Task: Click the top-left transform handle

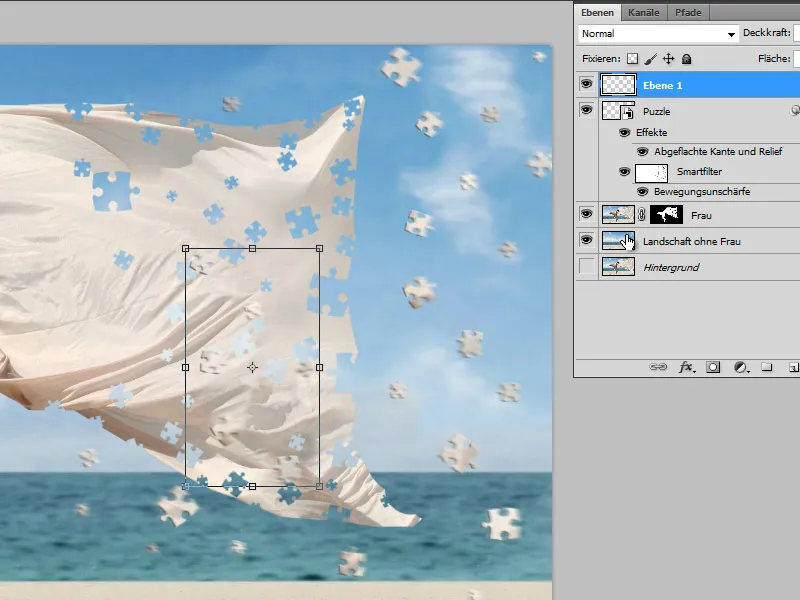Action: [185, 248]
